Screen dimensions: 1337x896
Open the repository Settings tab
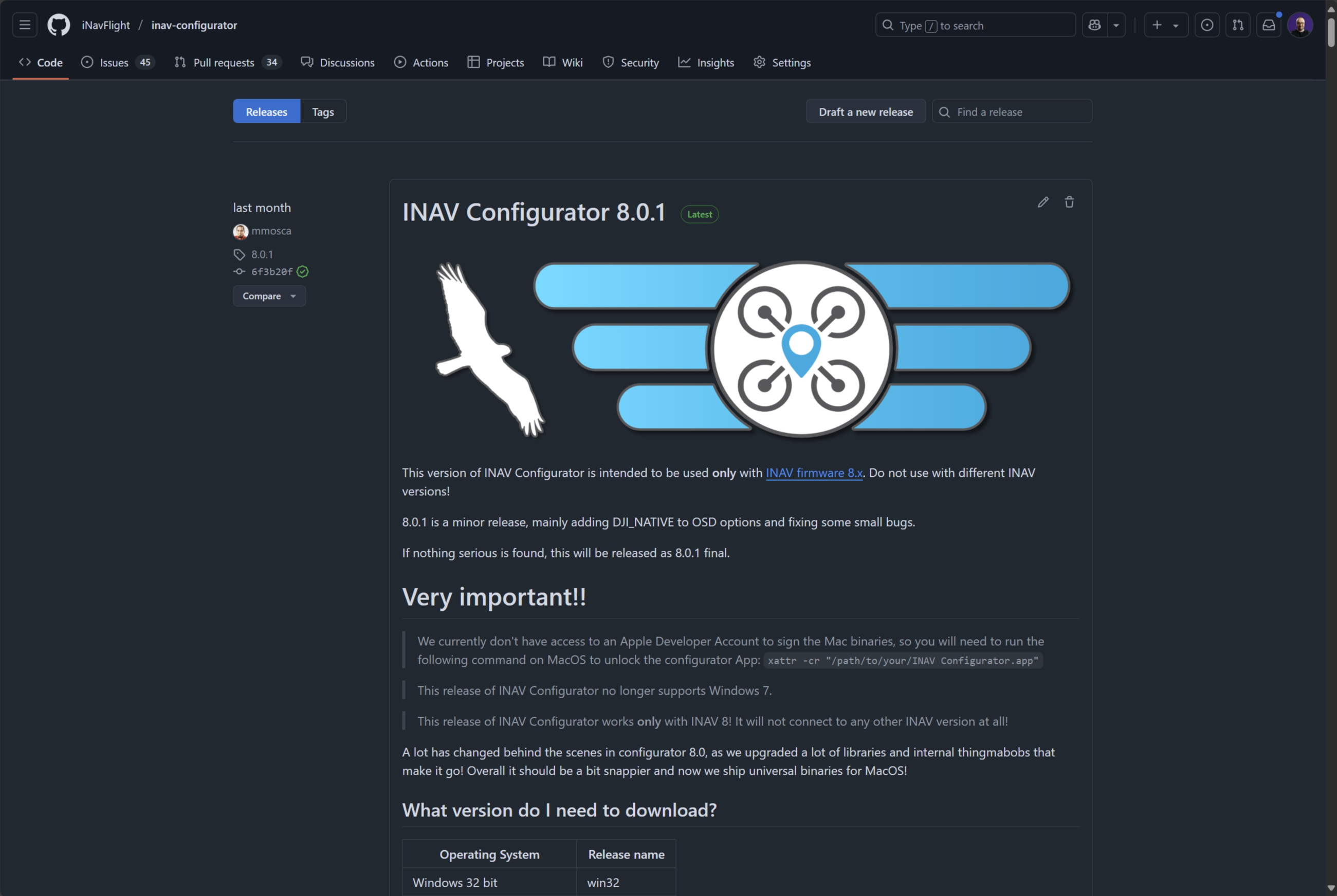click(x=782, y=62)
